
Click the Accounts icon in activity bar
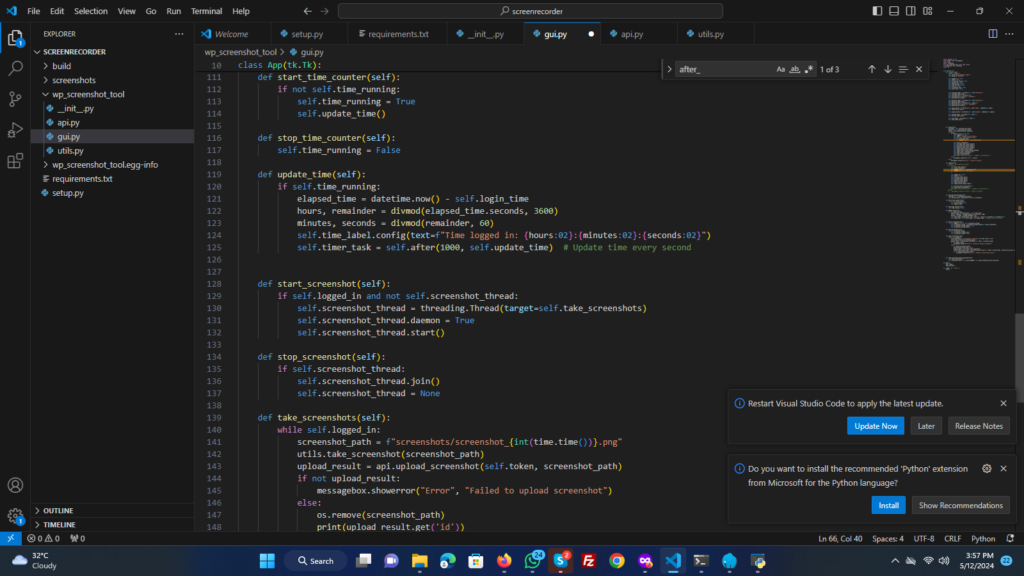15,486
